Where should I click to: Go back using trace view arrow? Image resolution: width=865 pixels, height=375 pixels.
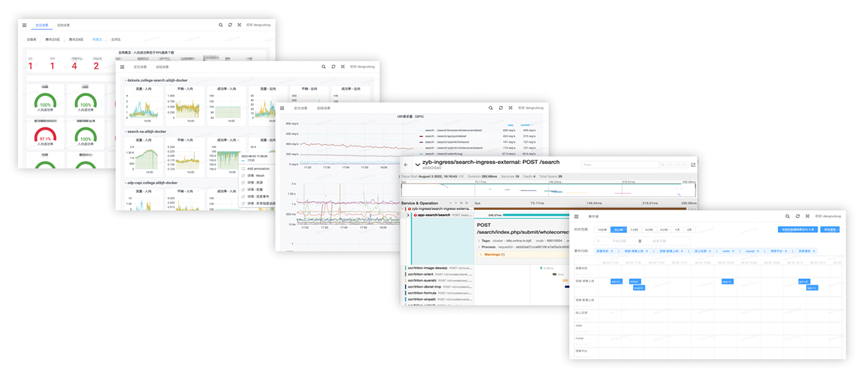(x=407, y=165)
